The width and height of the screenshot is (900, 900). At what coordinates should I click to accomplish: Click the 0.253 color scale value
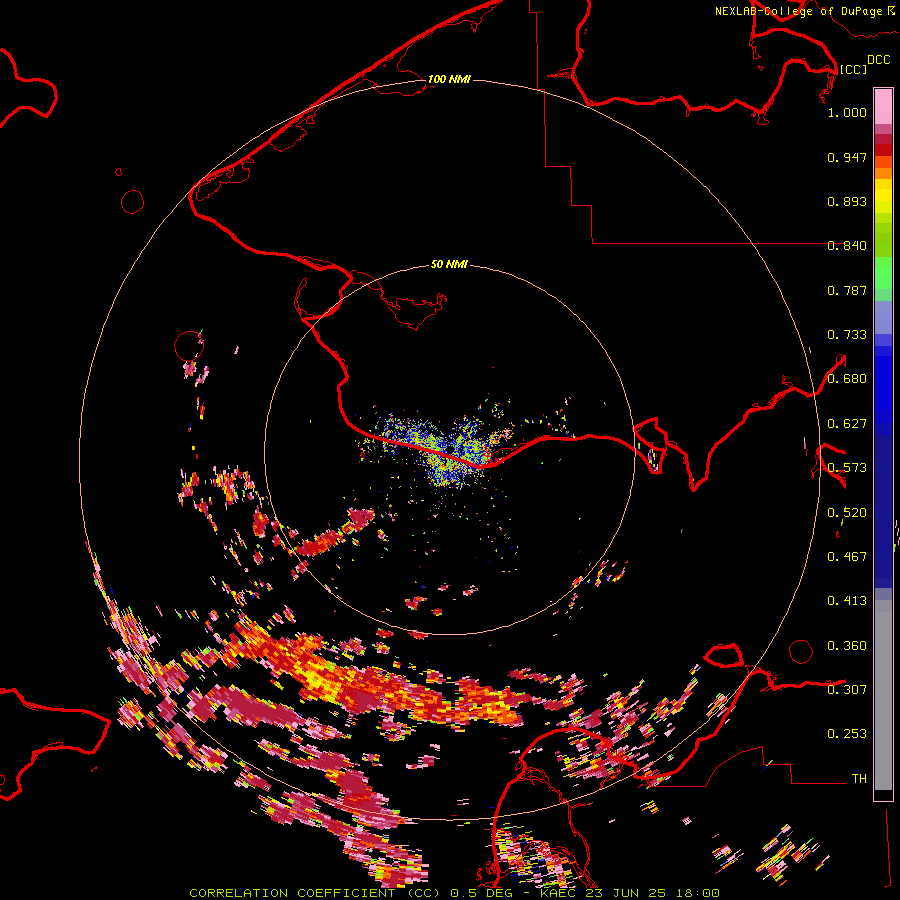click(847, 734)
